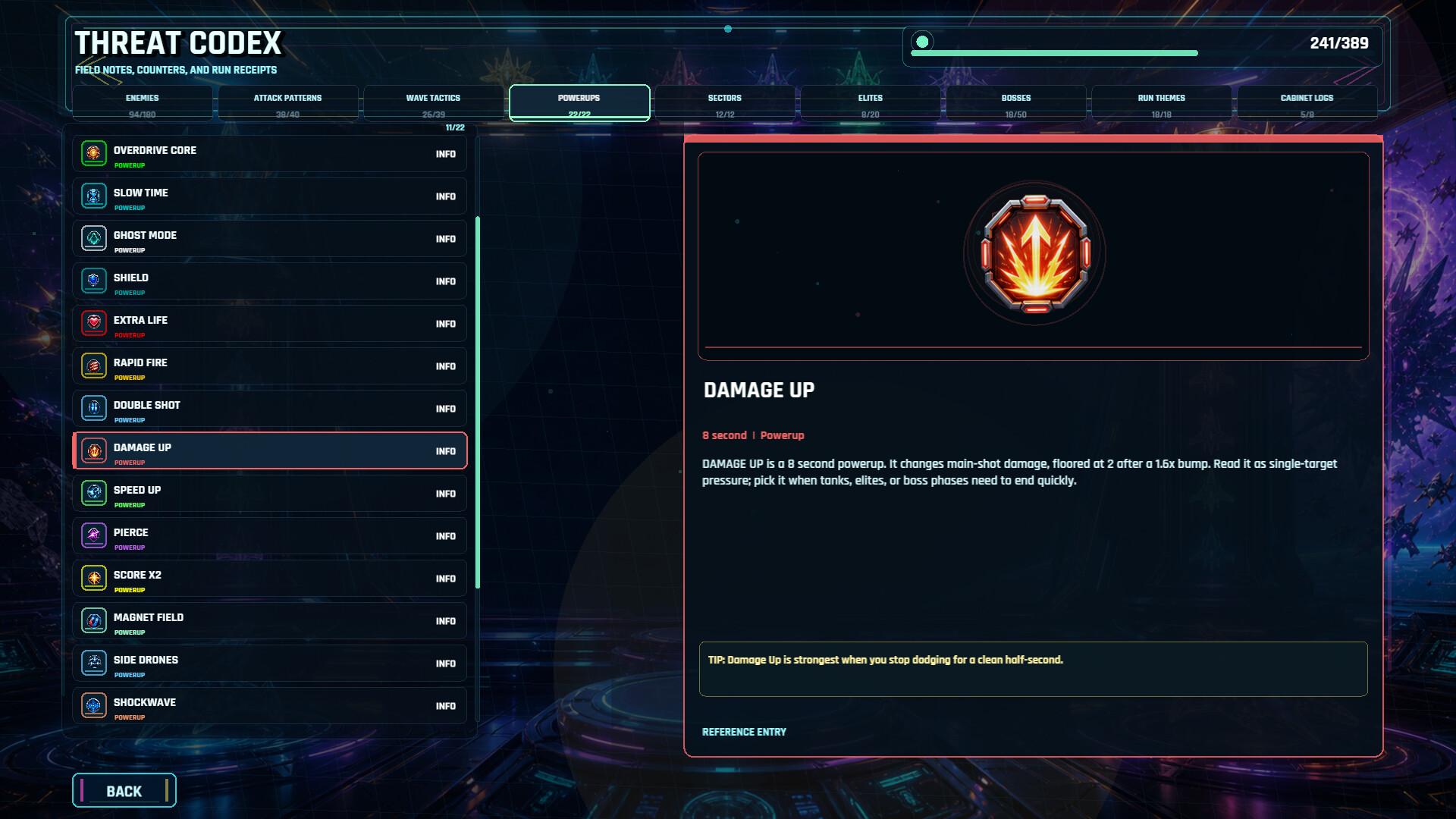1456x819 pixels.
Task: Switch to the Wave Tactics tab
Action: click(x=433, y=103)
